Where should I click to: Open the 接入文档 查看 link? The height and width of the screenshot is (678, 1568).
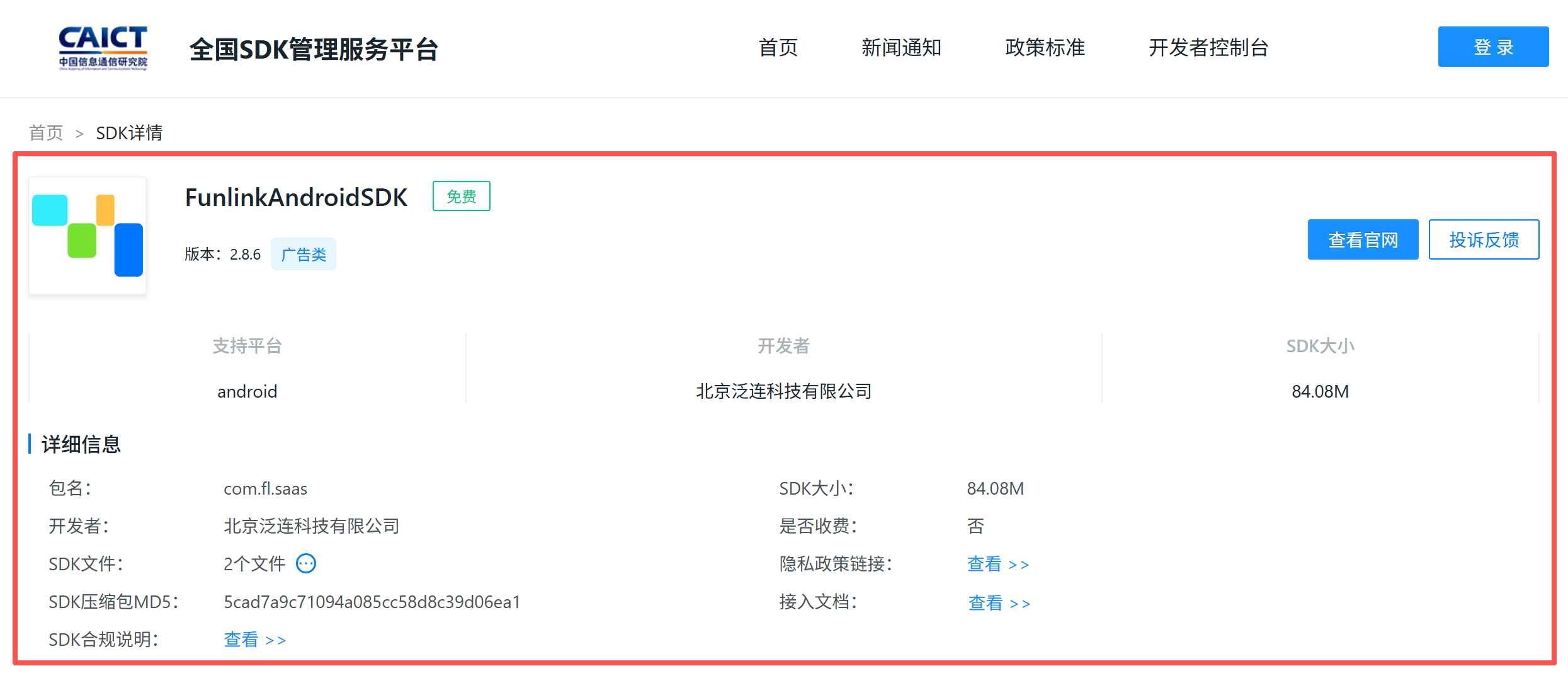(999, 603)
